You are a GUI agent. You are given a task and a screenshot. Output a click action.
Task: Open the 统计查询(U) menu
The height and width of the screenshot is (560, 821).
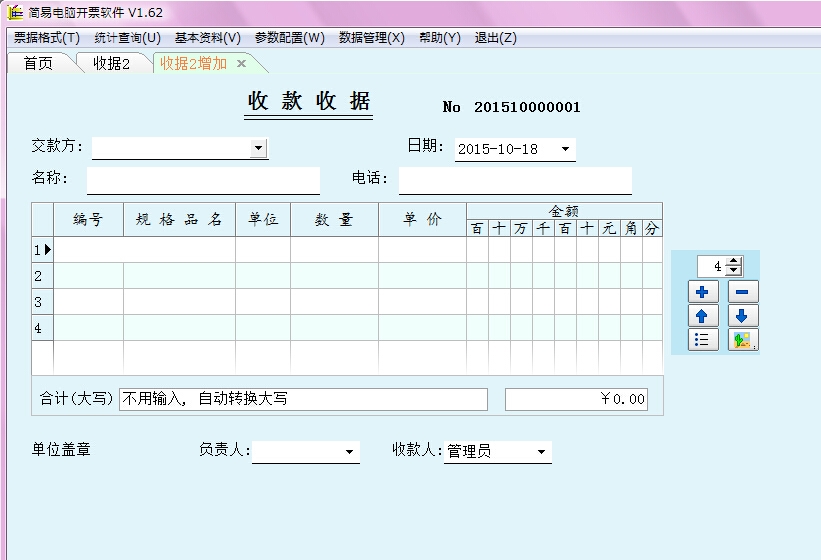[127, 38]
